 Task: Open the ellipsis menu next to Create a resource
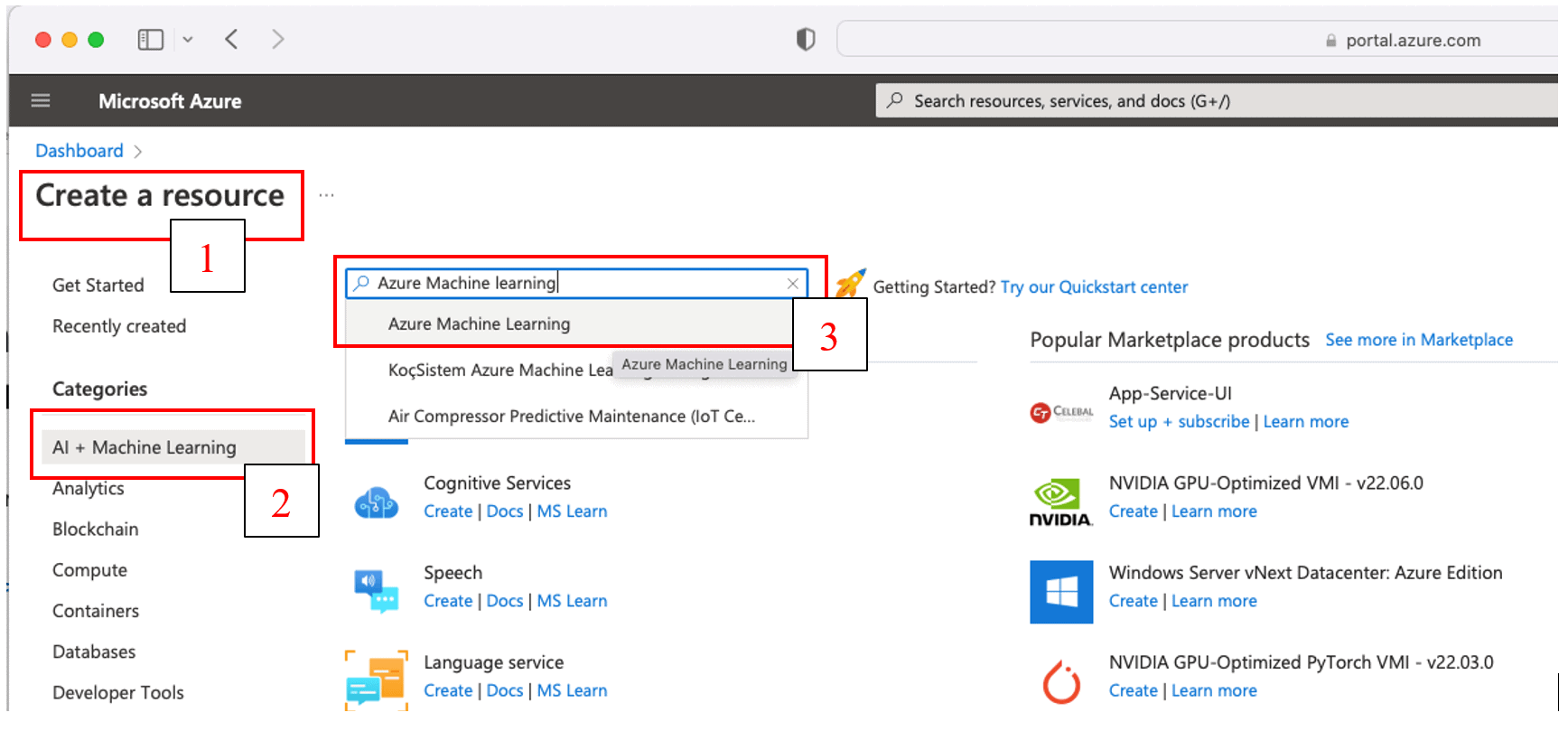[x=326, y=195]
